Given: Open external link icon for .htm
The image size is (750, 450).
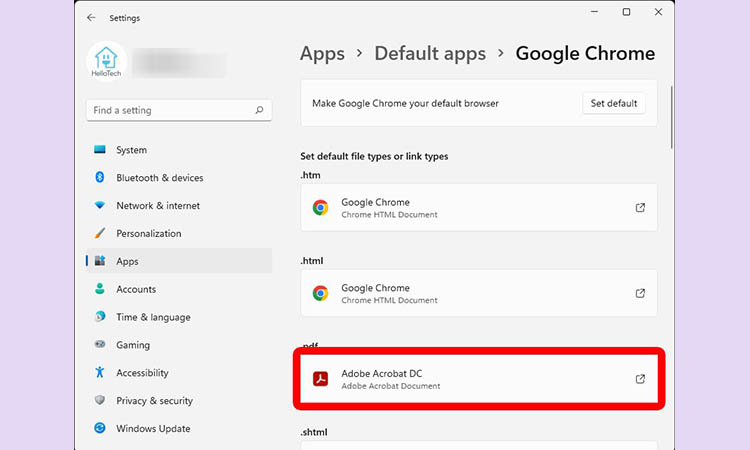Looking at the screenshot, I should (x=640, y=208).
